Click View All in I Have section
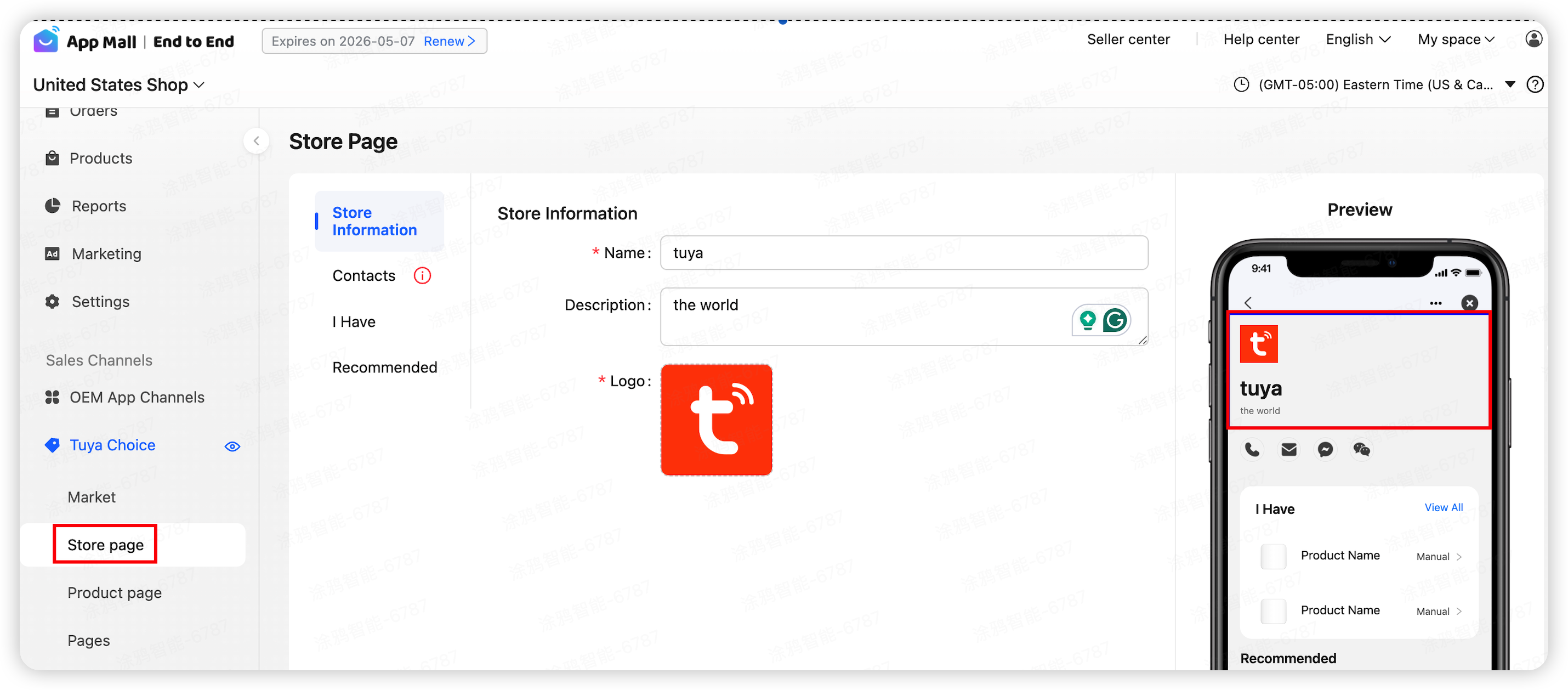The width and height of the screenshot is (1568, 690). 1443,507
